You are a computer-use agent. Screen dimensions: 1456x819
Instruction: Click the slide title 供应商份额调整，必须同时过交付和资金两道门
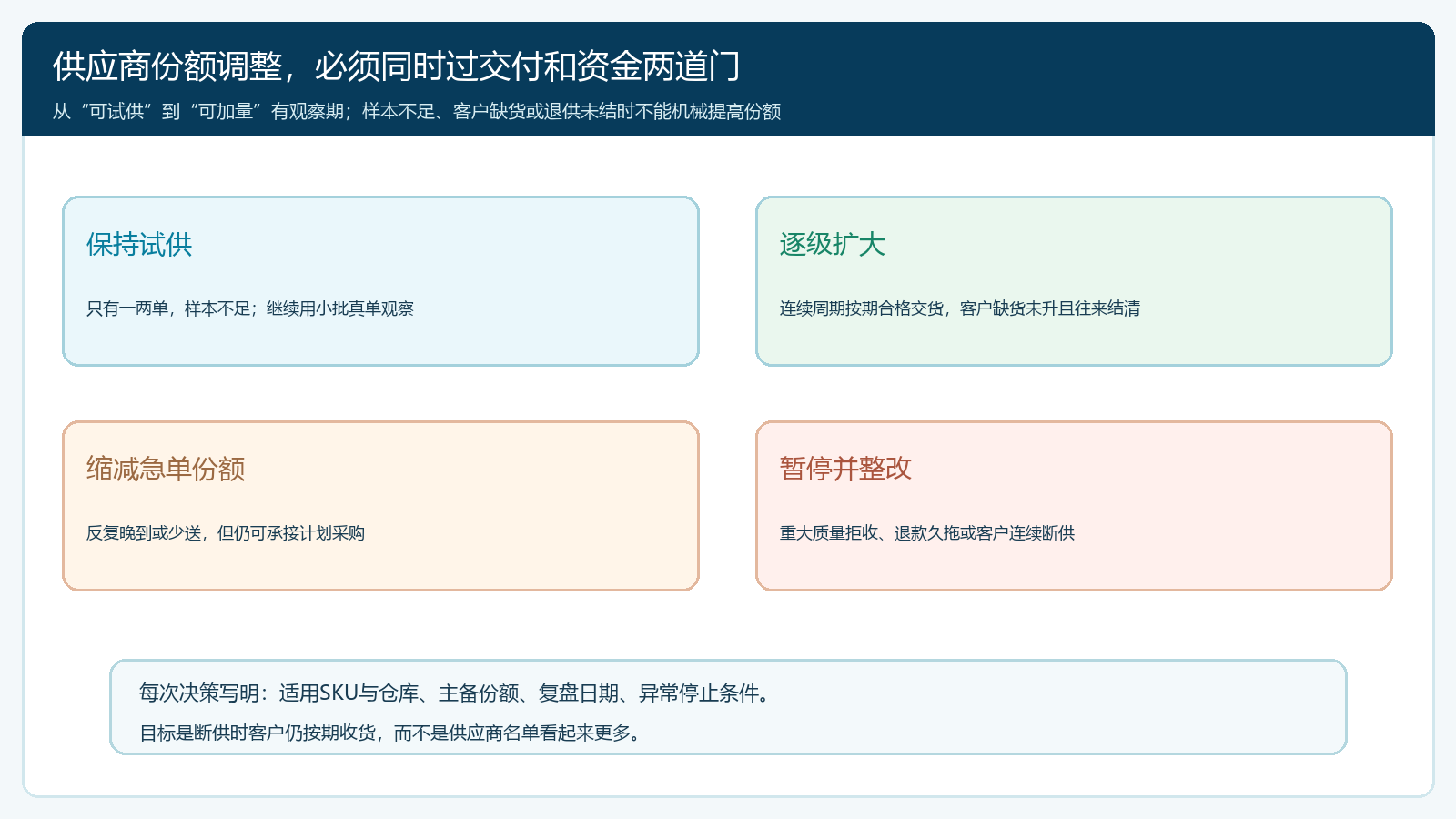pos(397,66)
